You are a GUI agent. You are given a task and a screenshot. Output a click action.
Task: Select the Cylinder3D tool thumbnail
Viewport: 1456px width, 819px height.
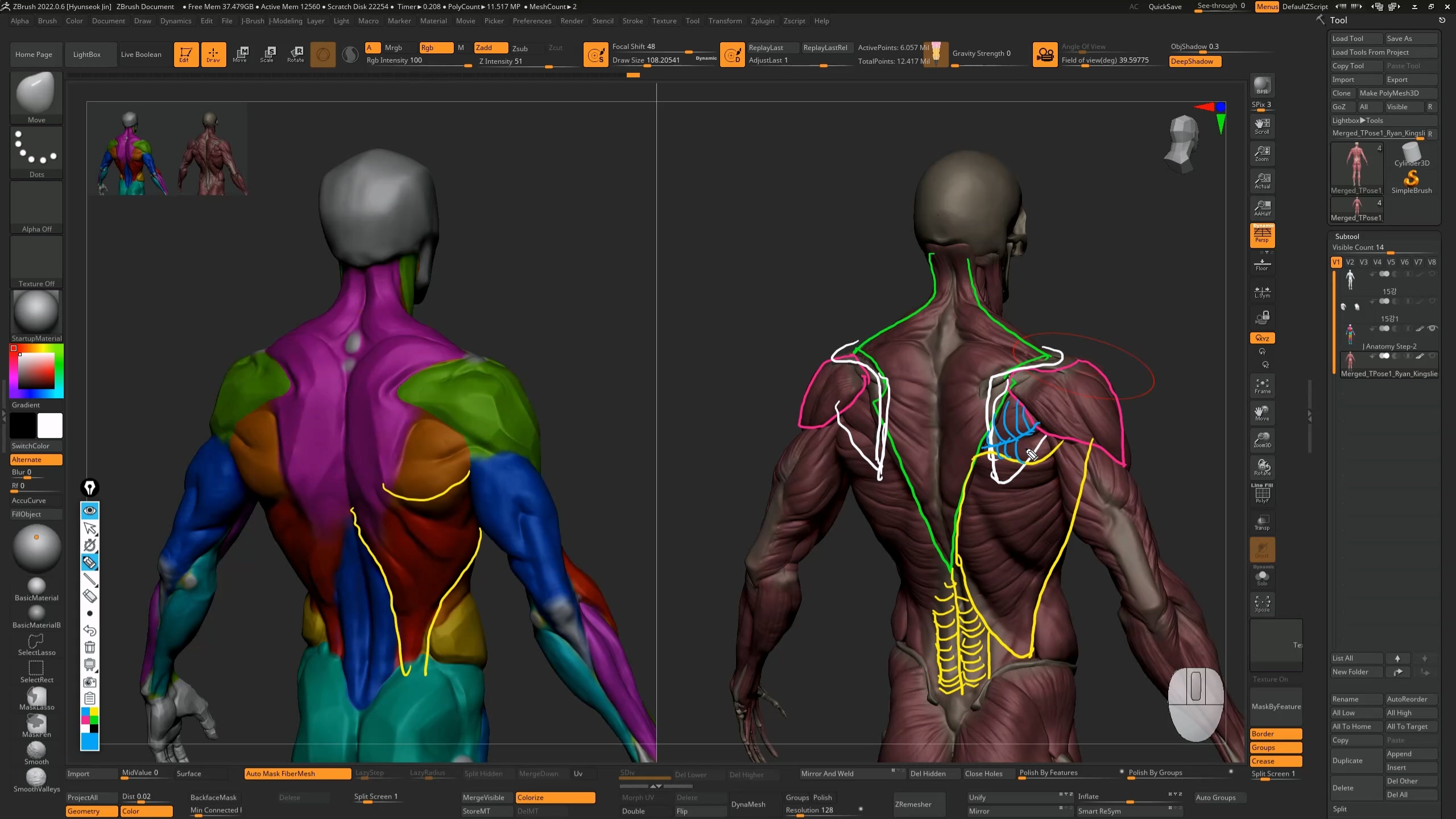[x=1412, y=154]
